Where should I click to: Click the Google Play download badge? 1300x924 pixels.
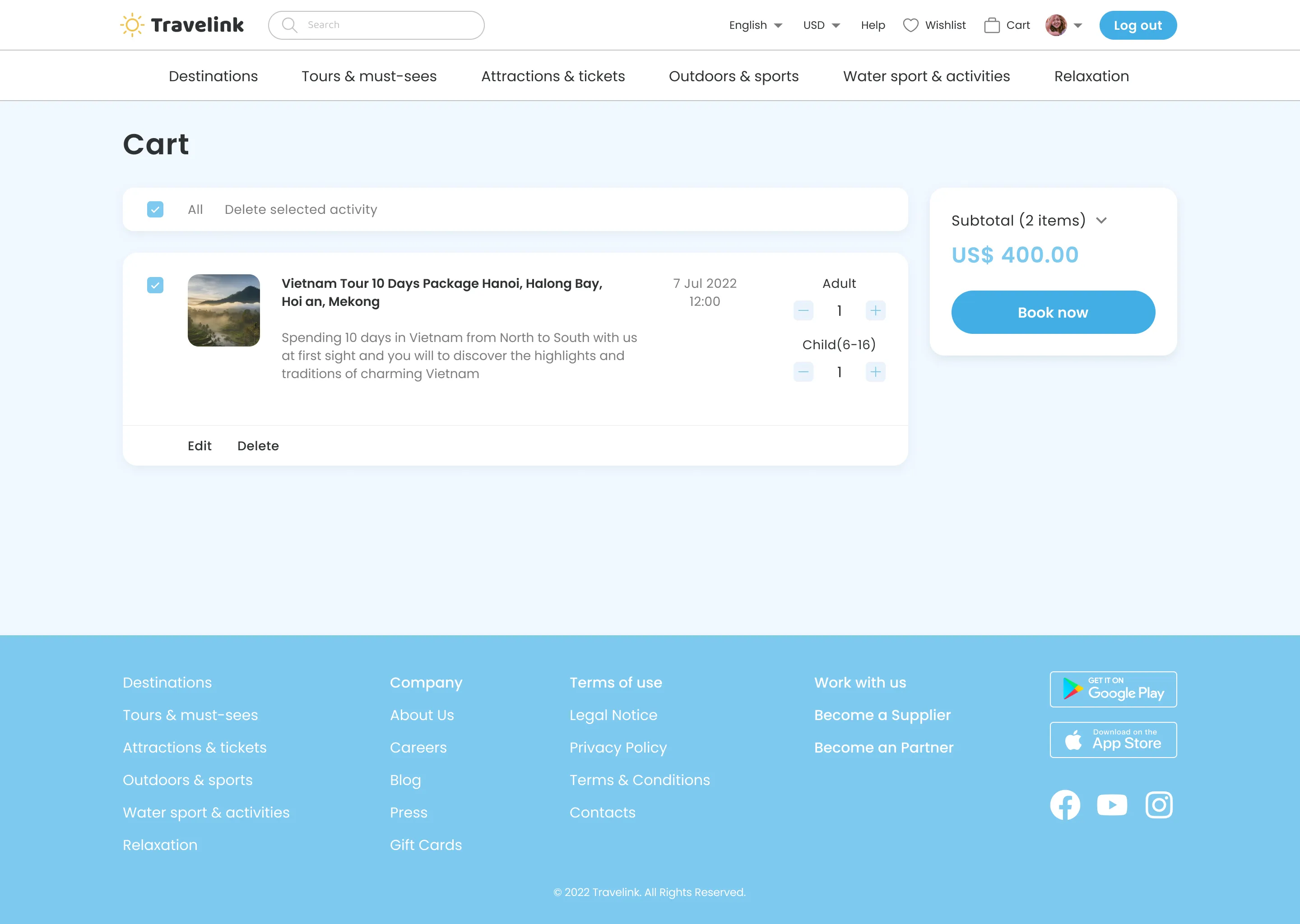[1112, 689]
